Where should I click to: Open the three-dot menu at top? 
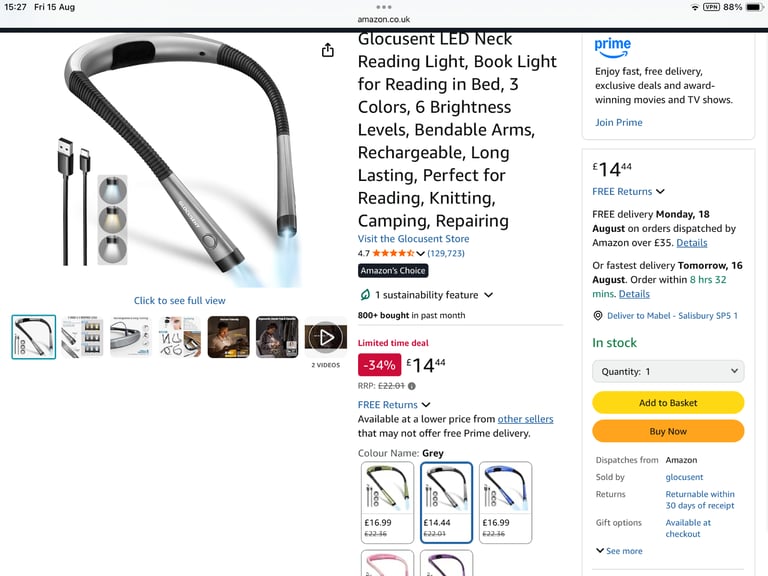[x=384, y=7]
